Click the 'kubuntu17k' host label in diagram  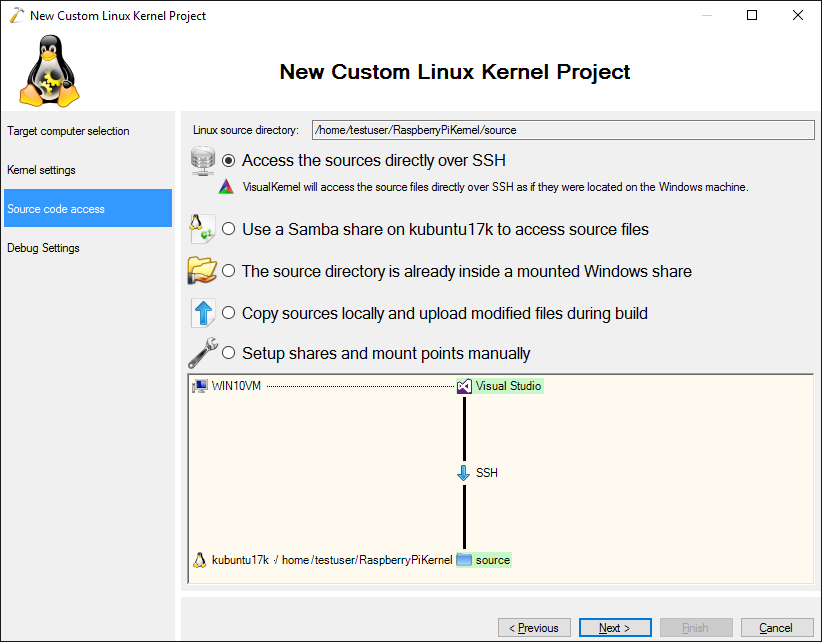coord(240,560)
